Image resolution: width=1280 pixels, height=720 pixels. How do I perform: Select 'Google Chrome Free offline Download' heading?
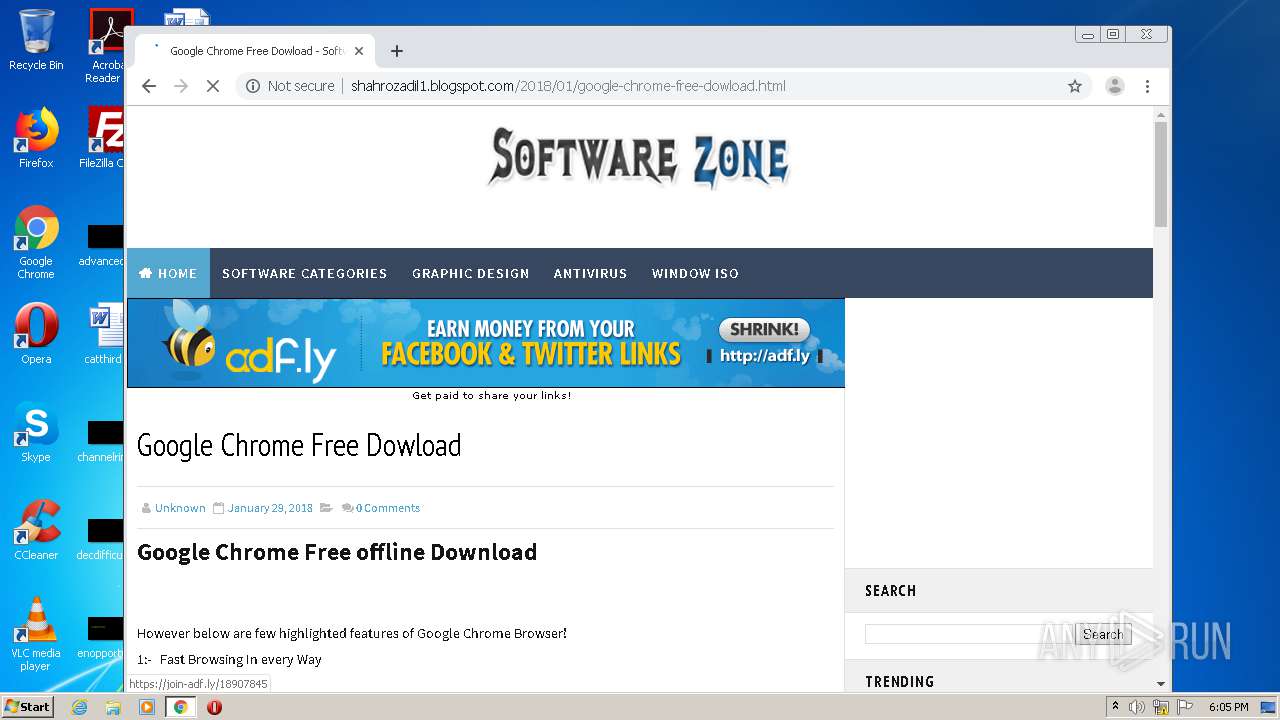pyautogui.click(x=337, y=552)
